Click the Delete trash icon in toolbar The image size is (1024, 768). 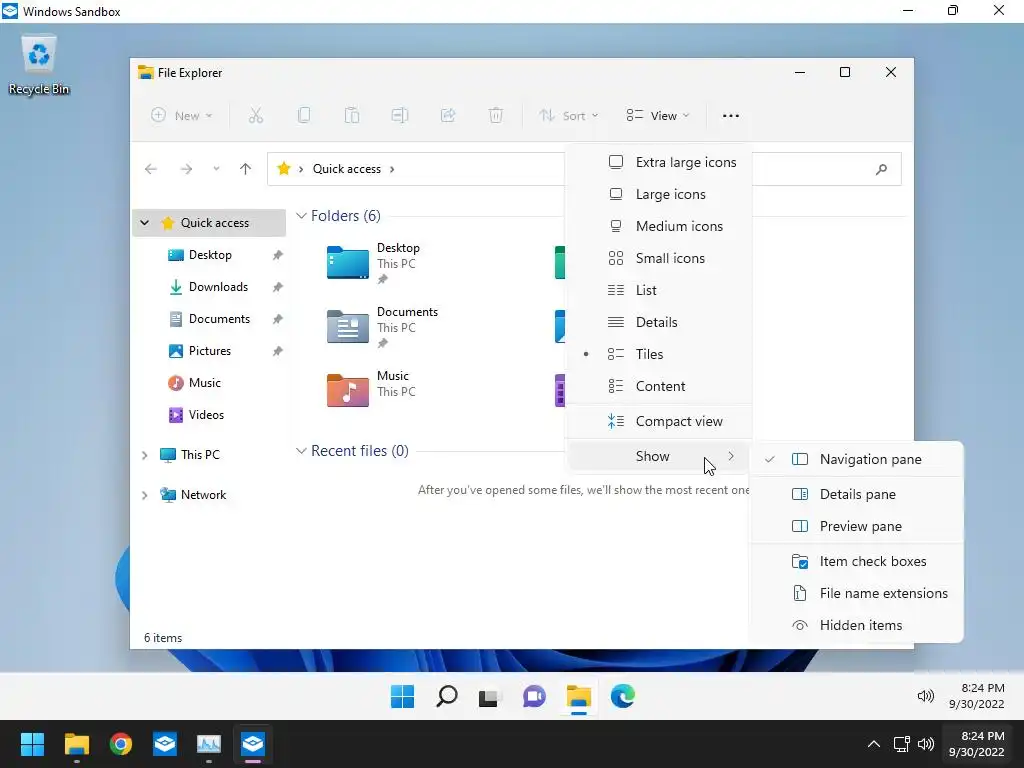pos(496,116)
